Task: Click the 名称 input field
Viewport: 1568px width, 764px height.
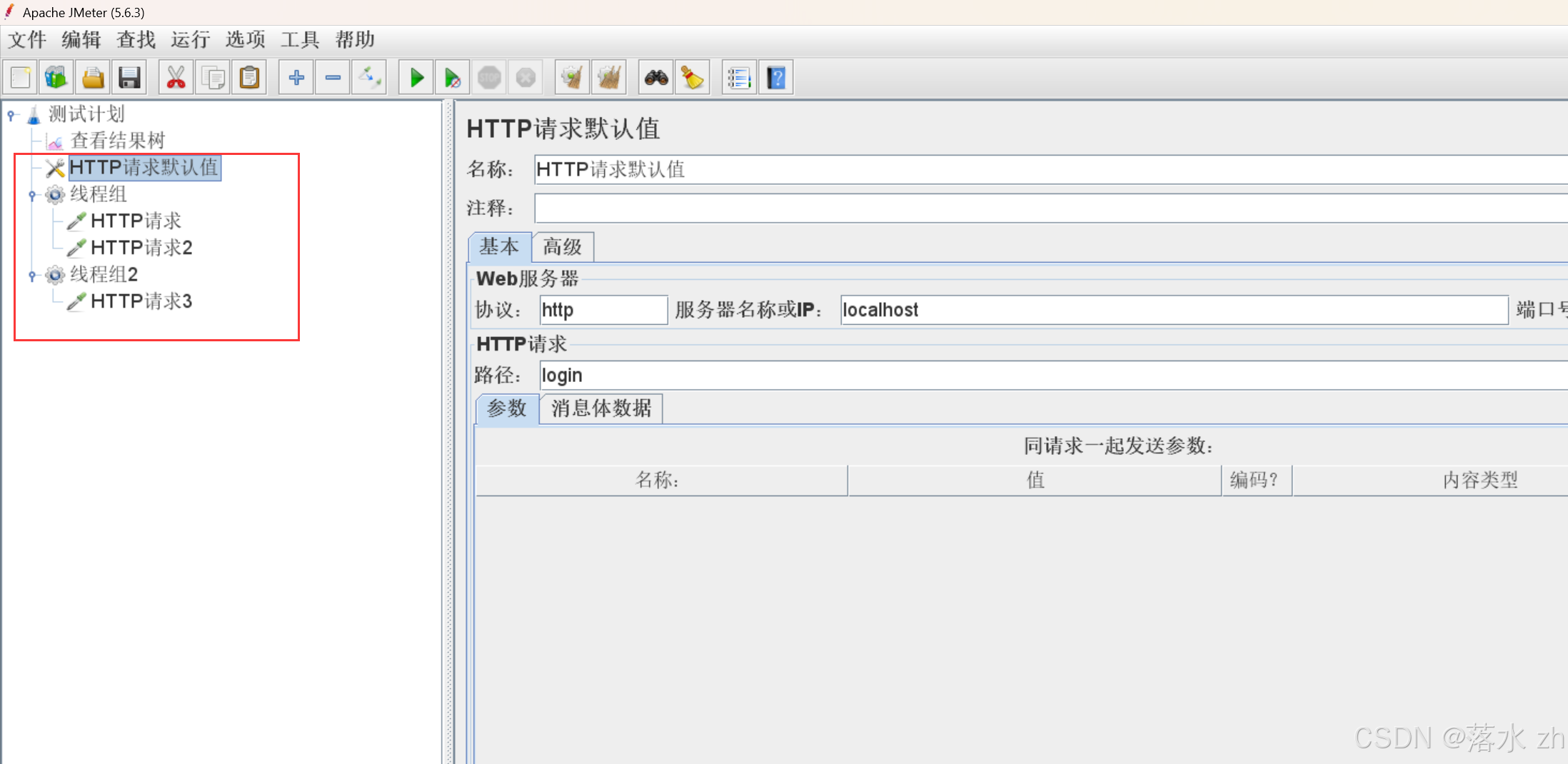Action: 1051,170
